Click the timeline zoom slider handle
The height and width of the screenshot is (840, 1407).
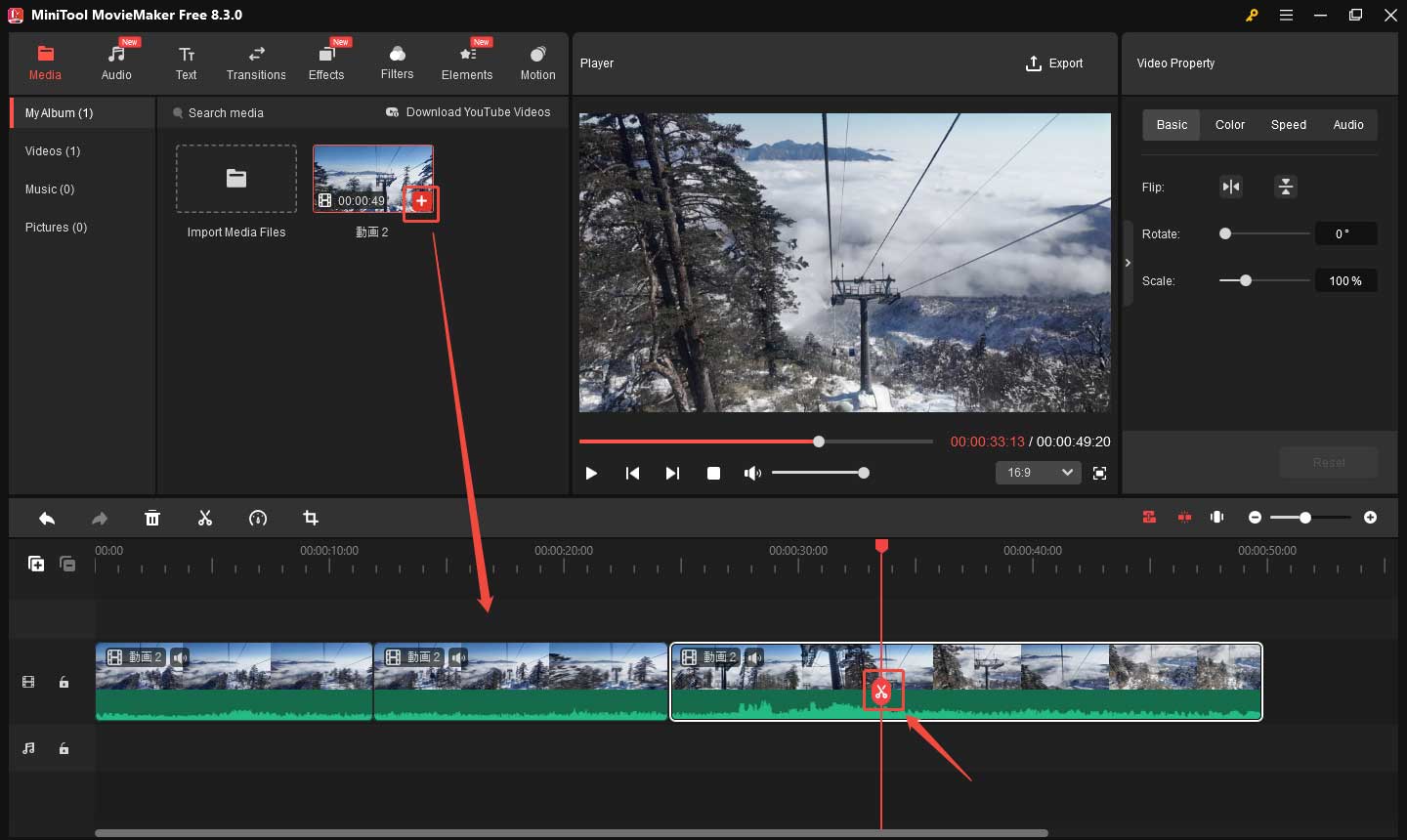click(x=1304, y=517)
